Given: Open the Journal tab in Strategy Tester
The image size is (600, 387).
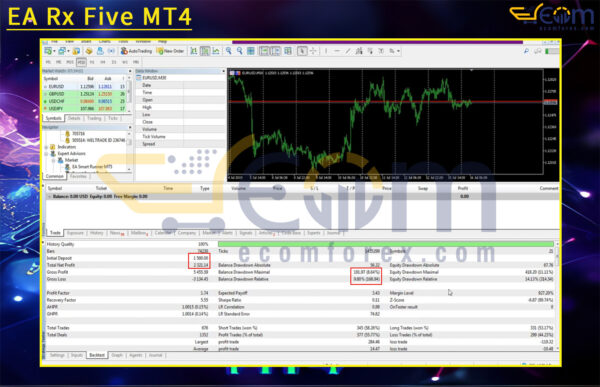Looking at the screenshot, I should (x=155, y=355).
